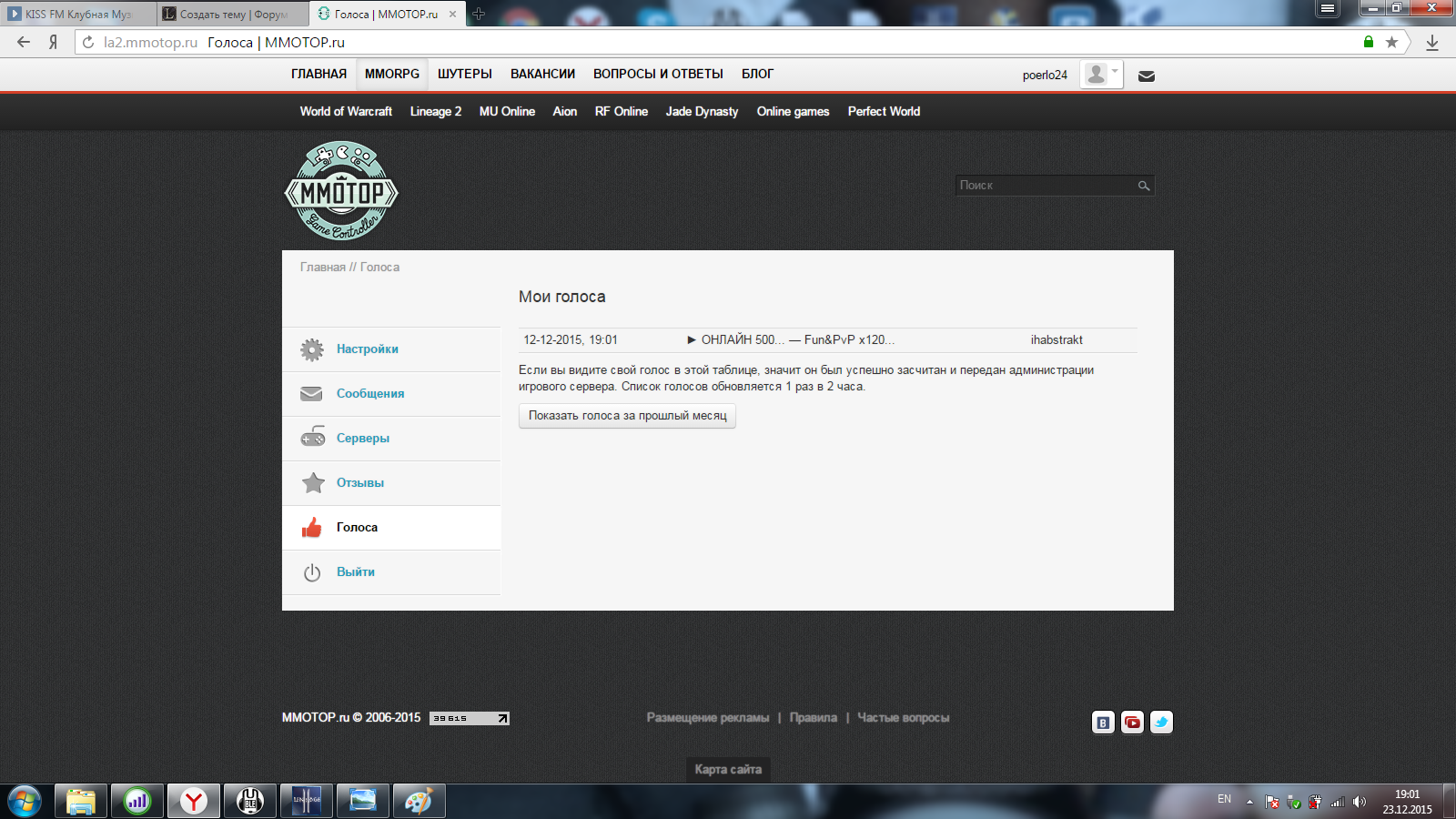Click the MMOTOP logo

(x=341, y=191)
